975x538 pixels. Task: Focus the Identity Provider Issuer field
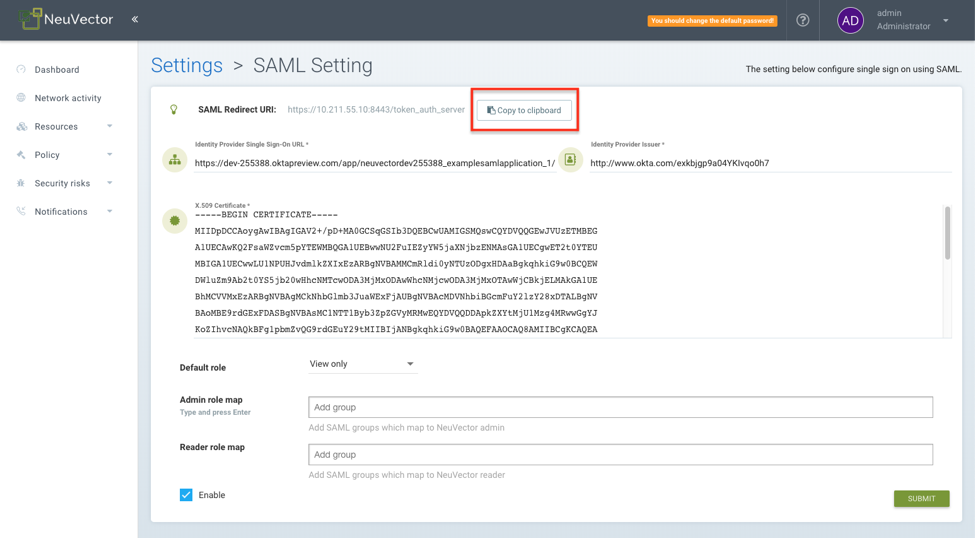pyautogui.click(x=770, y=163)
